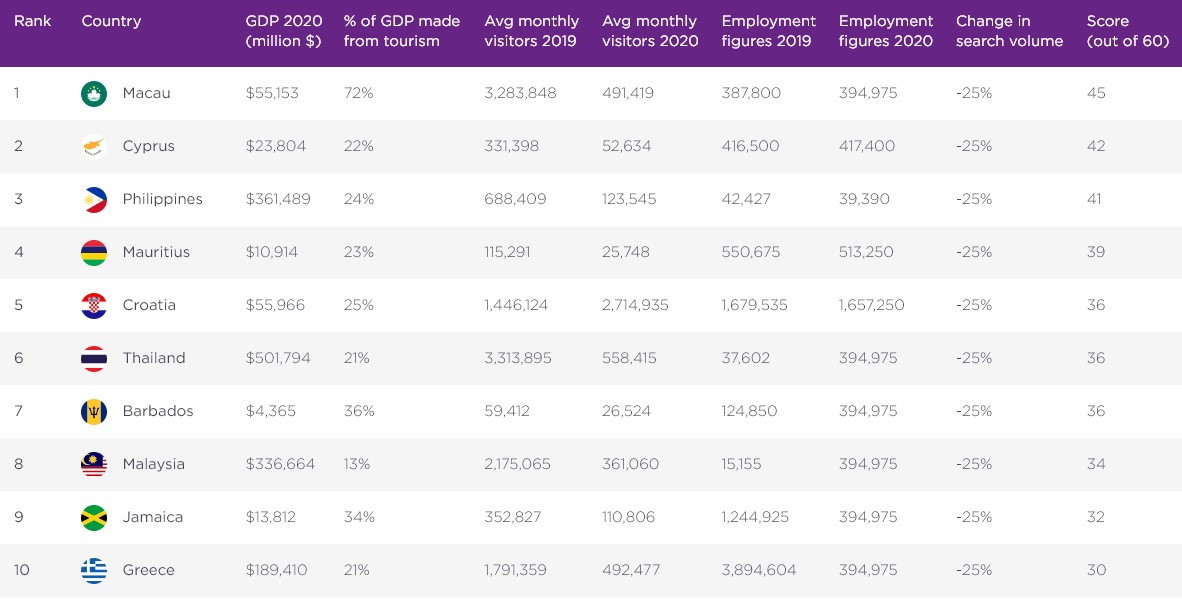Click the Philippines flag icon
This screenshot has height=602, width=1182.
(x=94, y=199)
